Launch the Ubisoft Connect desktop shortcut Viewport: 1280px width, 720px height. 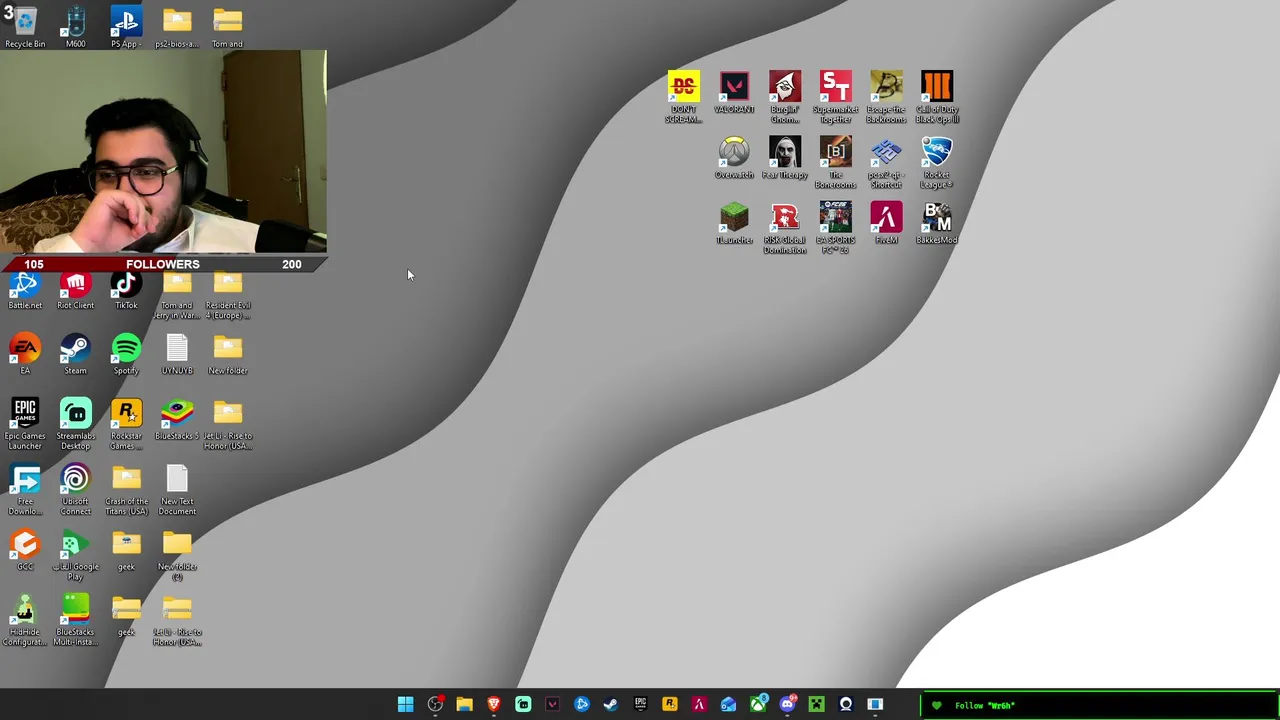(75, 490)
